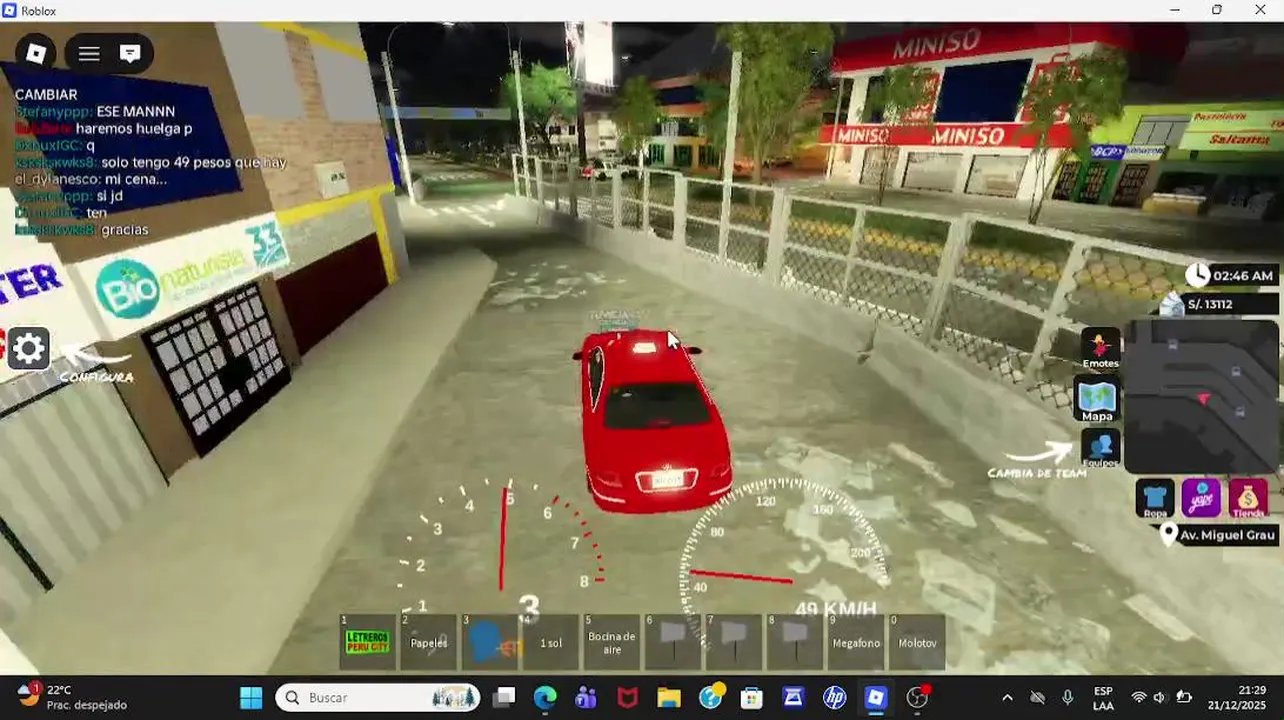1284x720 pixels.
Task: Click the Av. Miguel Grau location label
Action: coord(1227,535)
